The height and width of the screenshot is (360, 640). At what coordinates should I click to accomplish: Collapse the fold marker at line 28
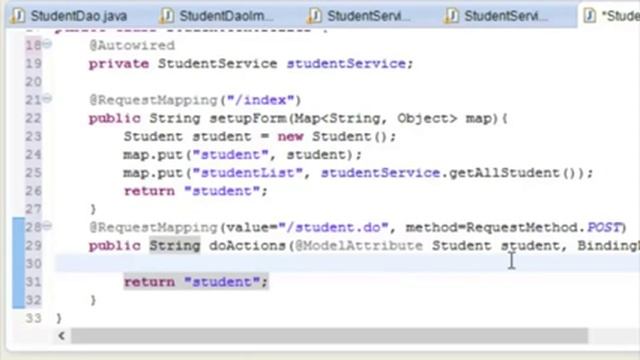coord(47,225)
